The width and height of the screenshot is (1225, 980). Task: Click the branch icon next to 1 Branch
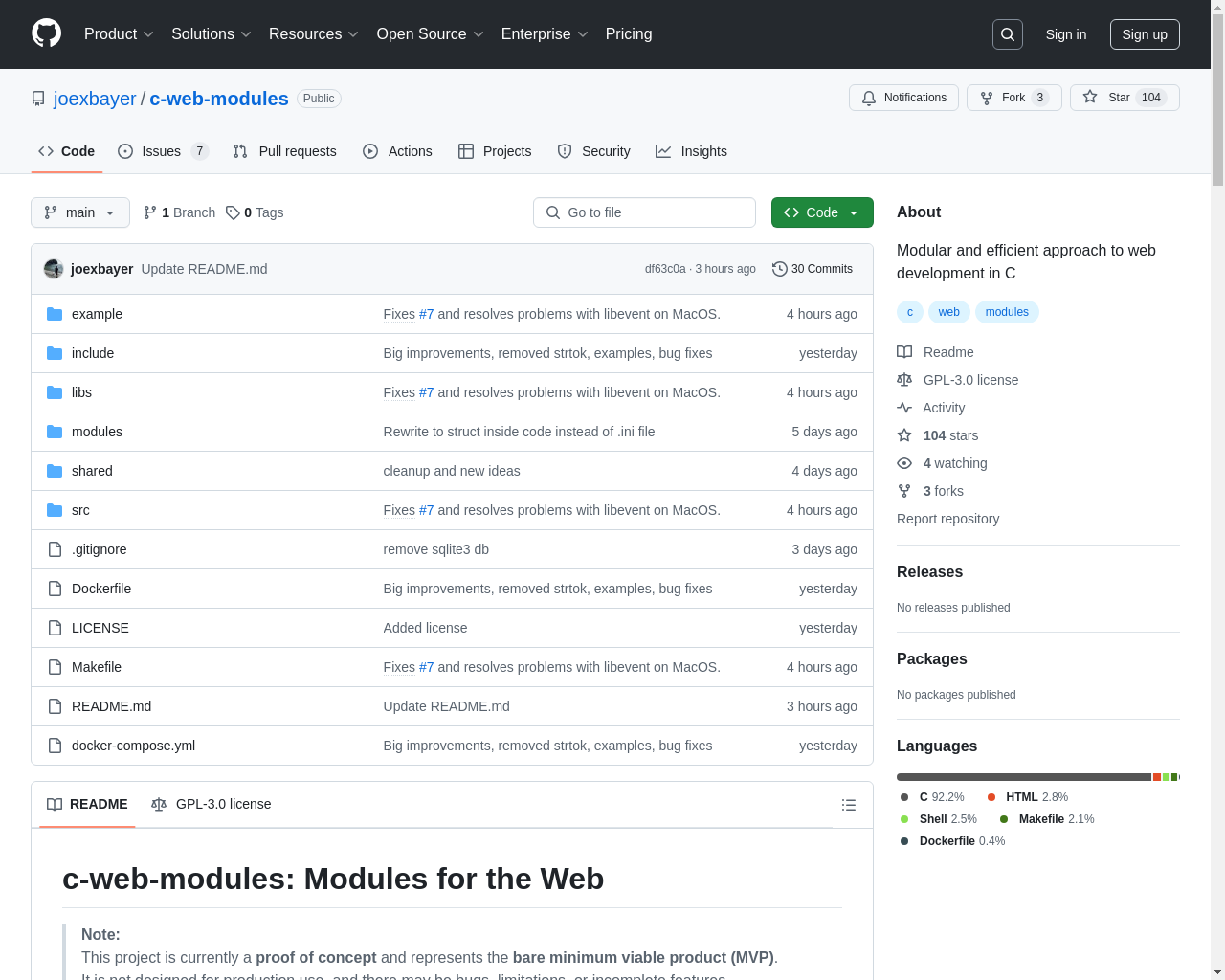coord(150,212)
